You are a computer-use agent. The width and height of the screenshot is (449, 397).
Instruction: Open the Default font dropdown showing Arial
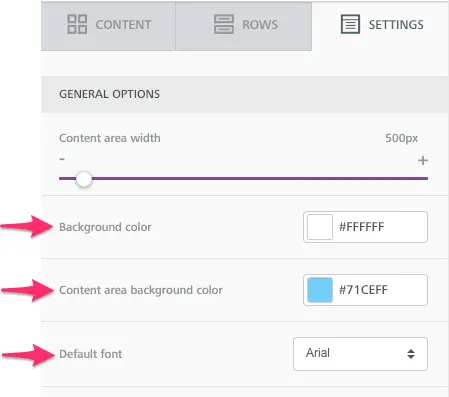(360, 354)
